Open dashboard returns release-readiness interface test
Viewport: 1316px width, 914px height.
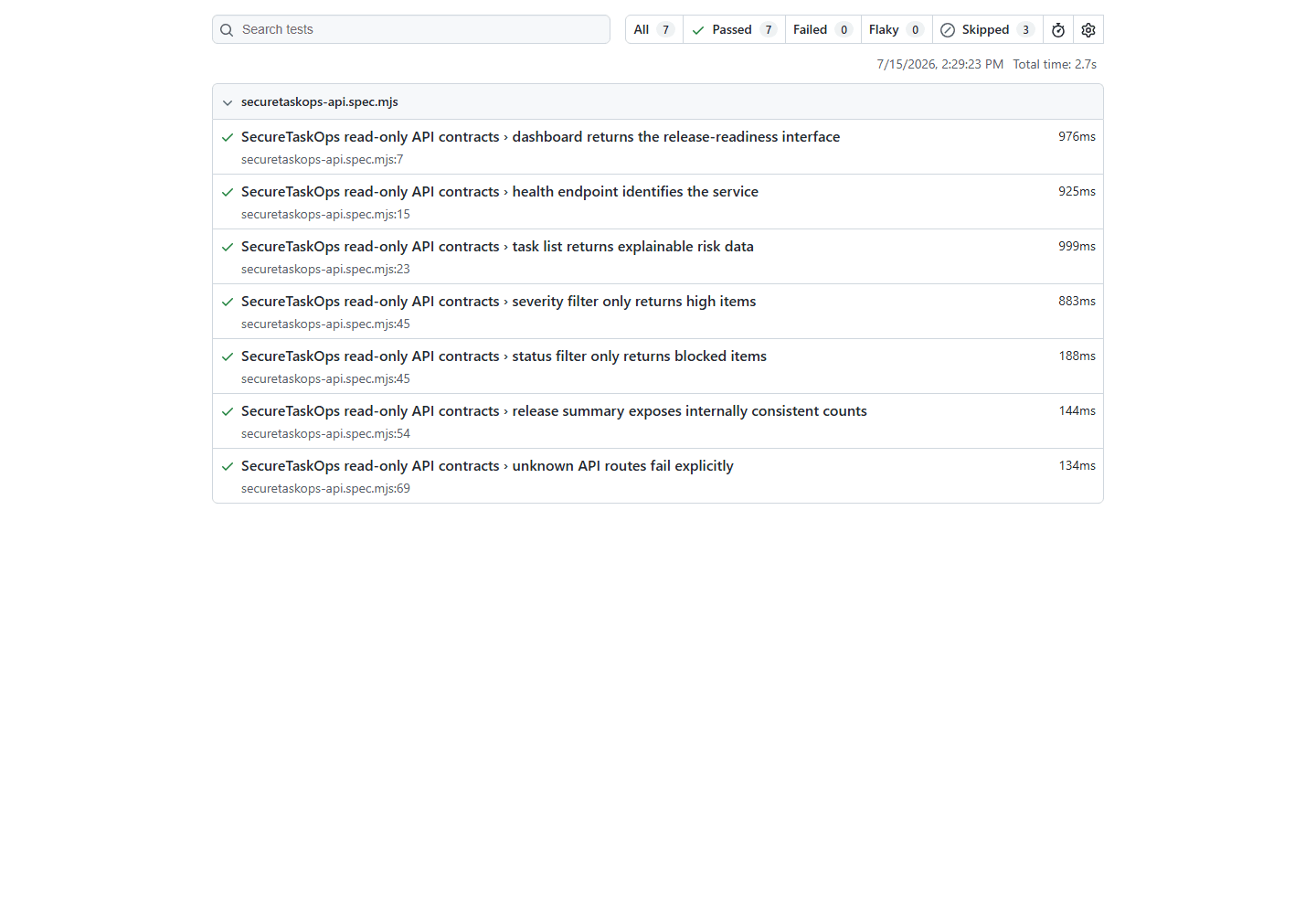(540, 137)
